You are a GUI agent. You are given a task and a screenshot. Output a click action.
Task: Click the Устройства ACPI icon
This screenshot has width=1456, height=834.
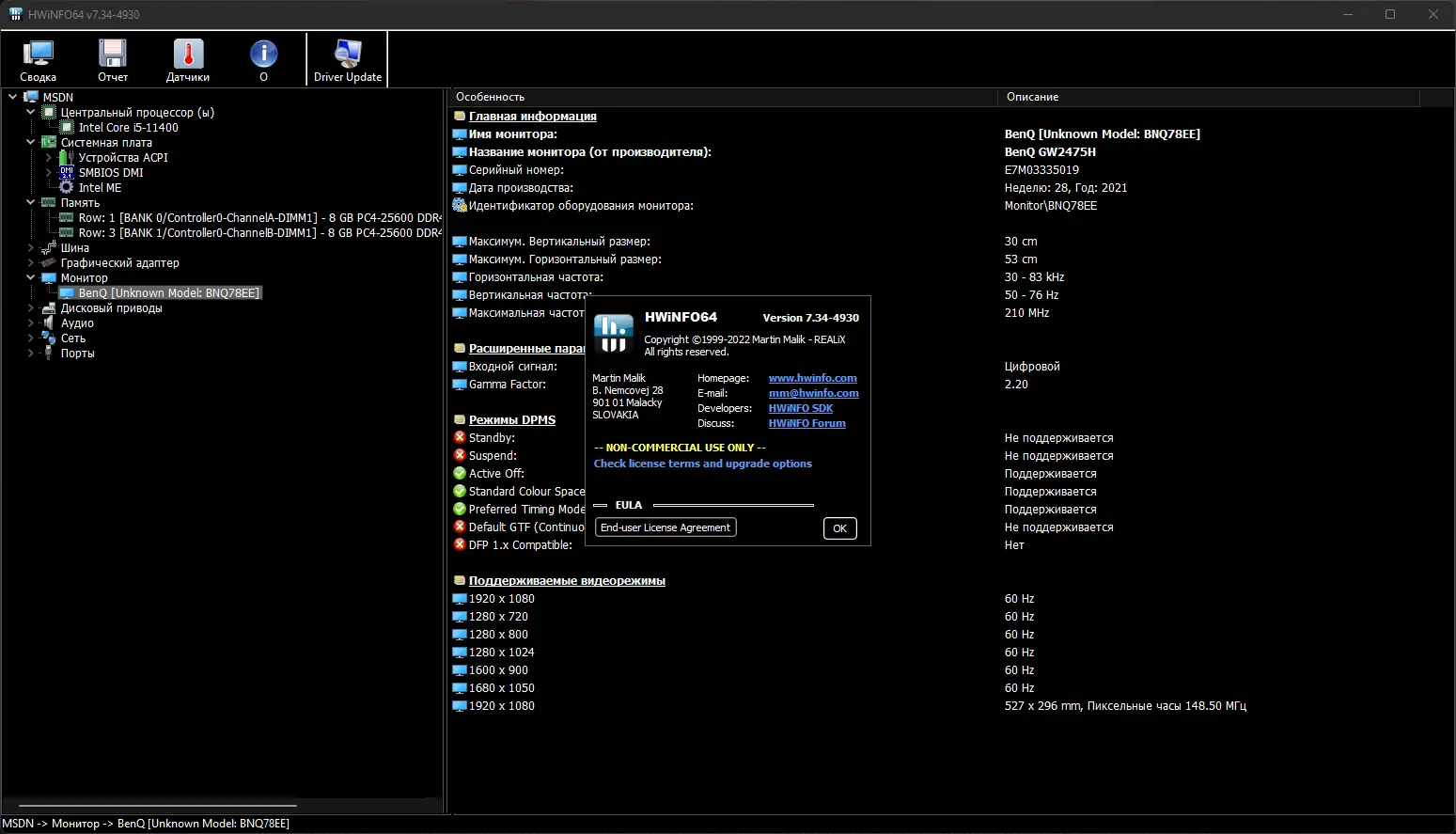coord(67,158)
